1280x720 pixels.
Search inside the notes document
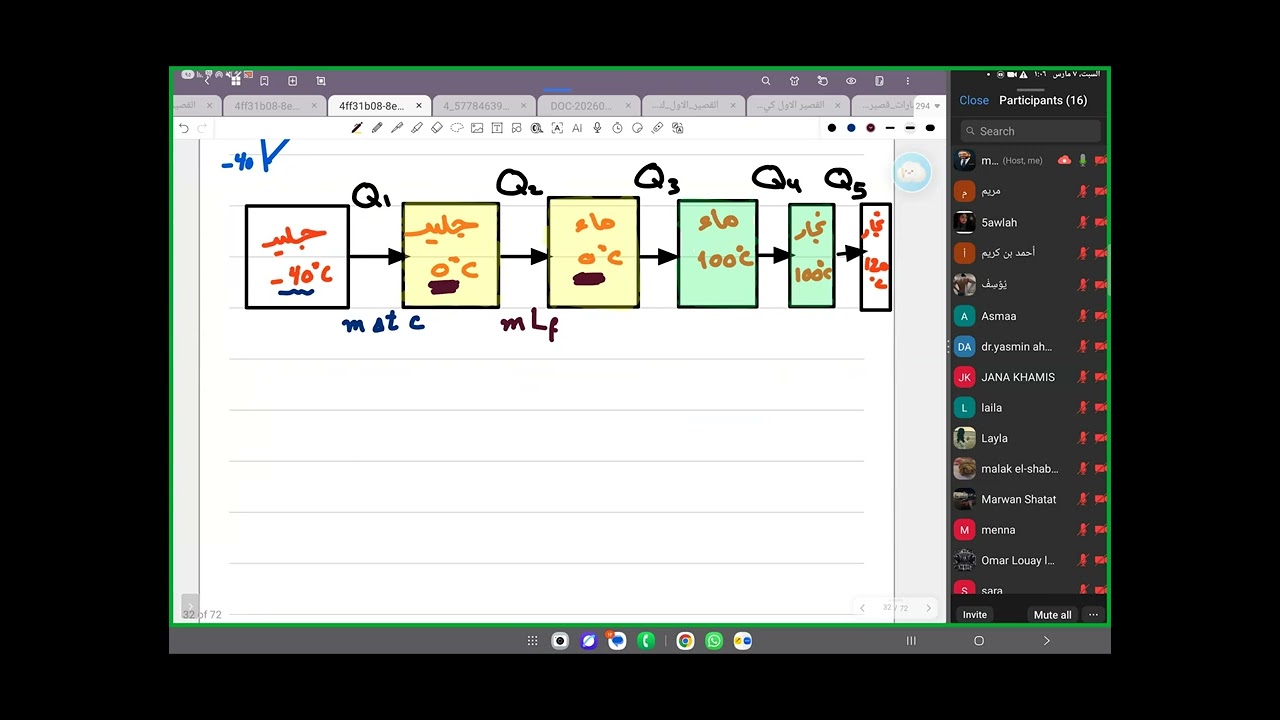(766, 81)
